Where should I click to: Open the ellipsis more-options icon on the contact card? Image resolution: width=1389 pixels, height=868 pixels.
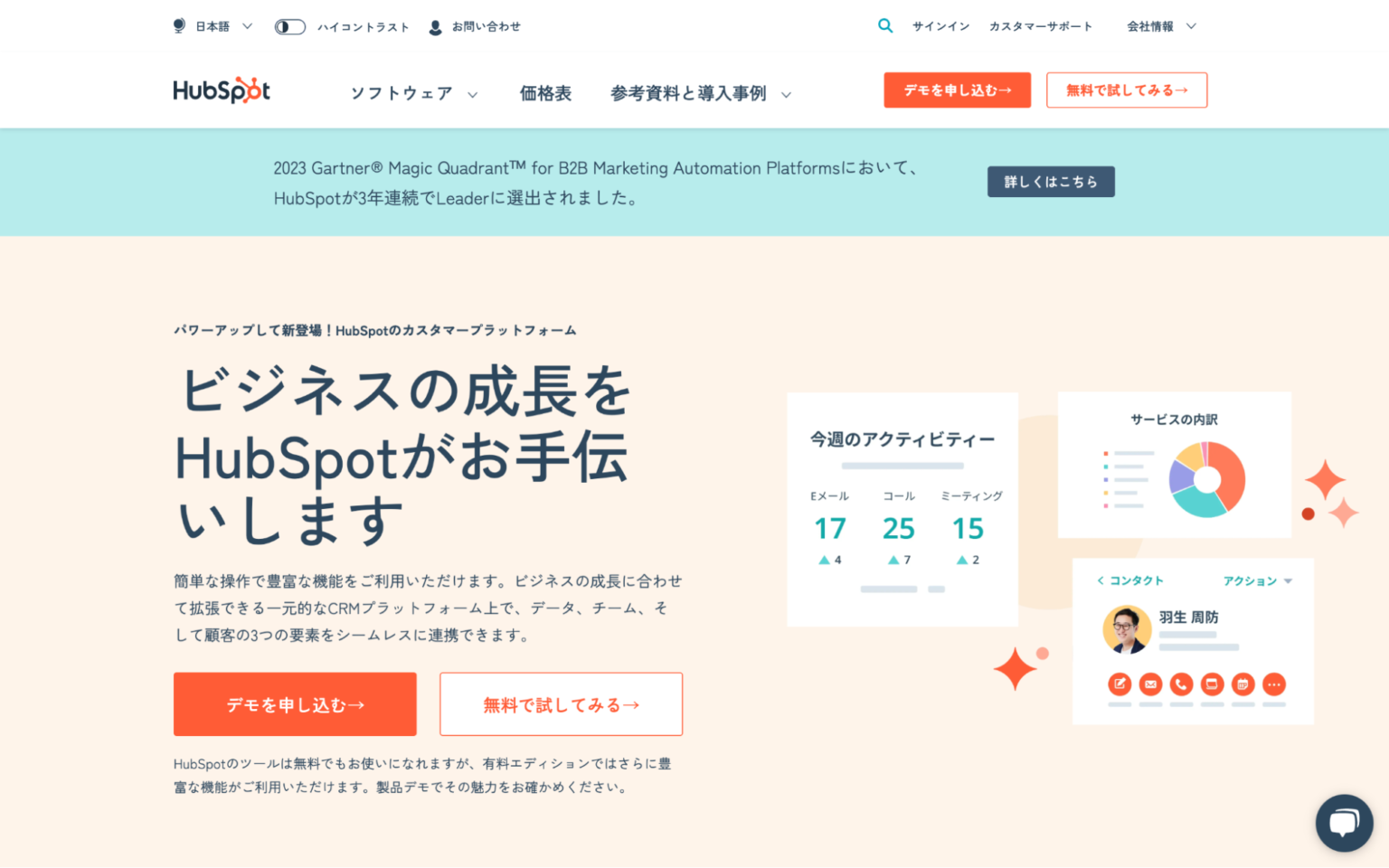[x=1274, y=684]
